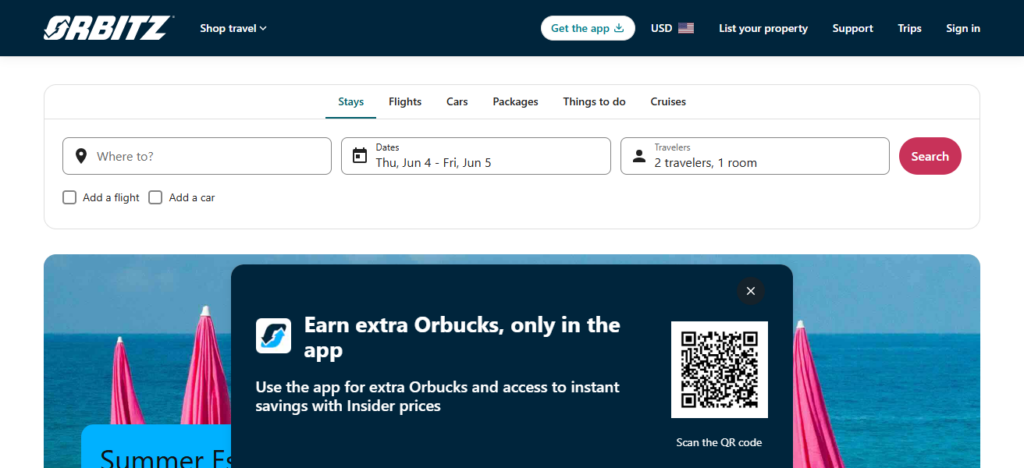The width and height of the screenshot is (1024, 468).
Task: Click Sign in
Action: point(963,28)
